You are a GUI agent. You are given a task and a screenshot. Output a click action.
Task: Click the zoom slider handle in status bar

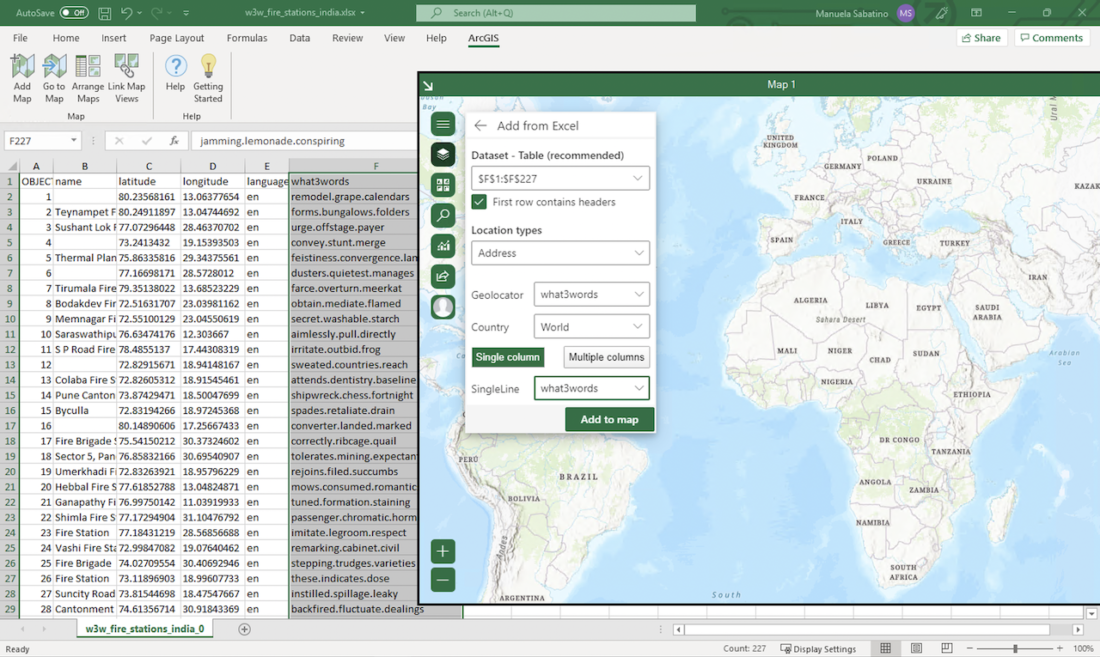click(x=1015, y=649)
